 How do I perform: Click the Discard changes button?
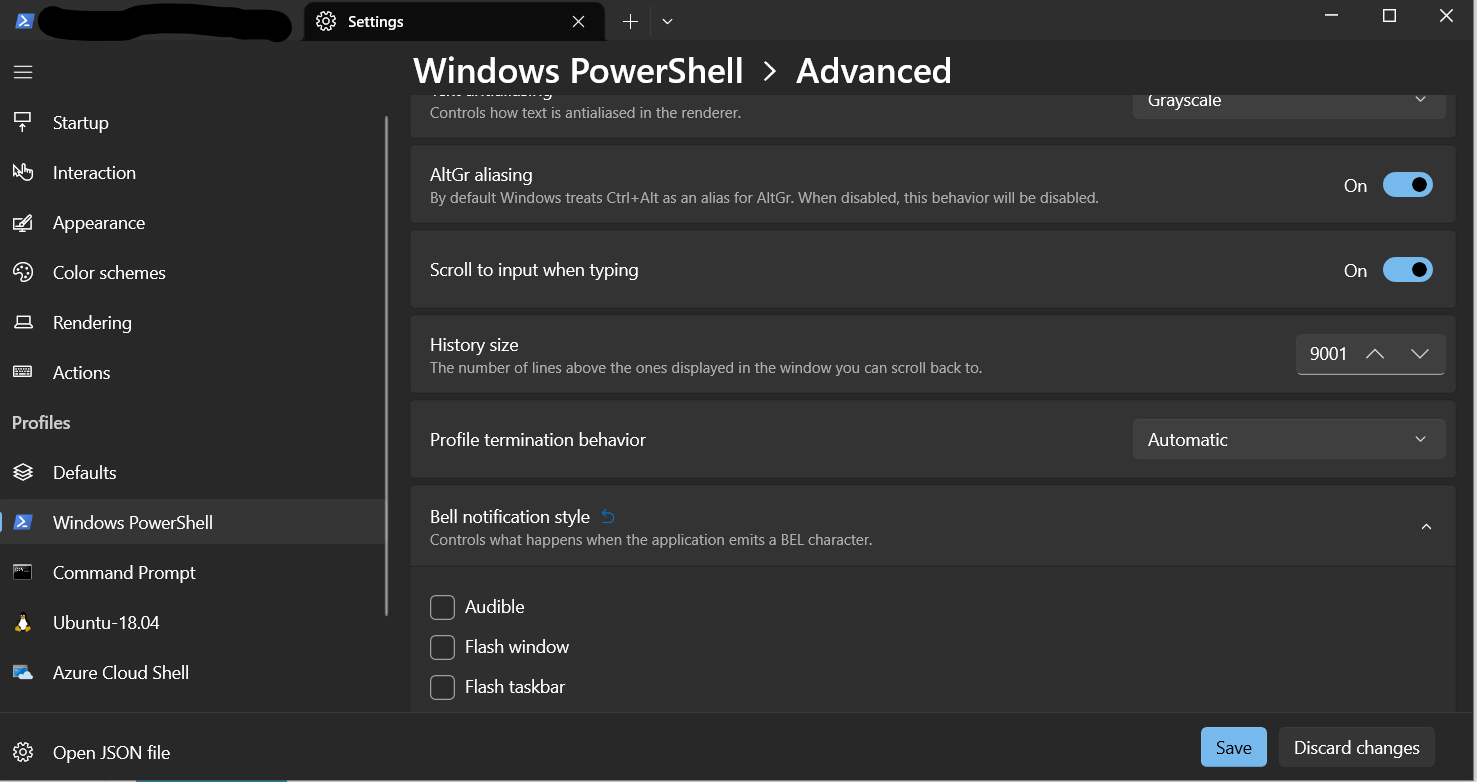tap(1356, 747)
